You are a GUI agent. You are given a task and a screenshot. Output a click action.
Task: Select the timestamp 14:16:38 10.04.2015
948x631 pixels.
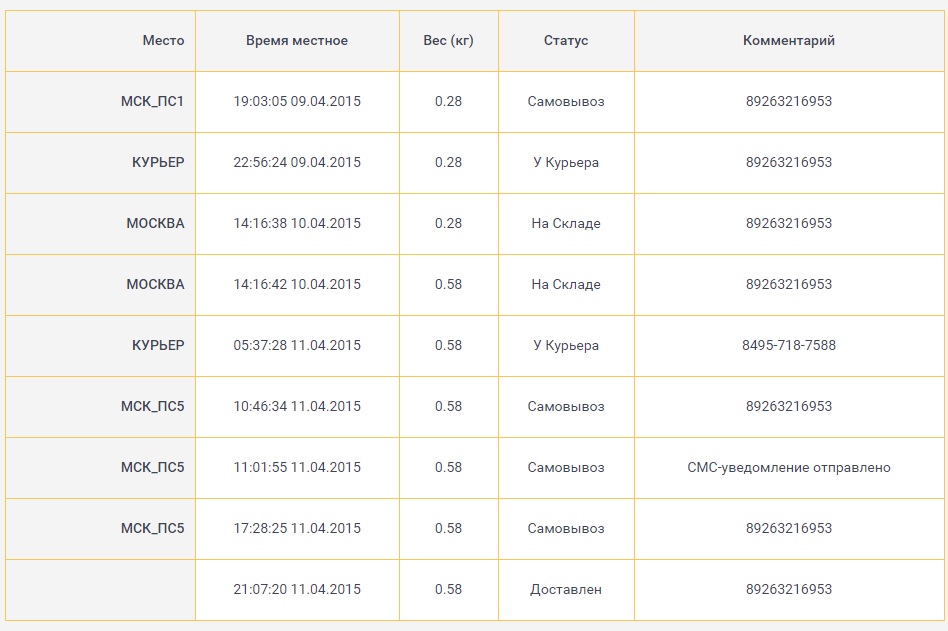click(x=297, y=224)
